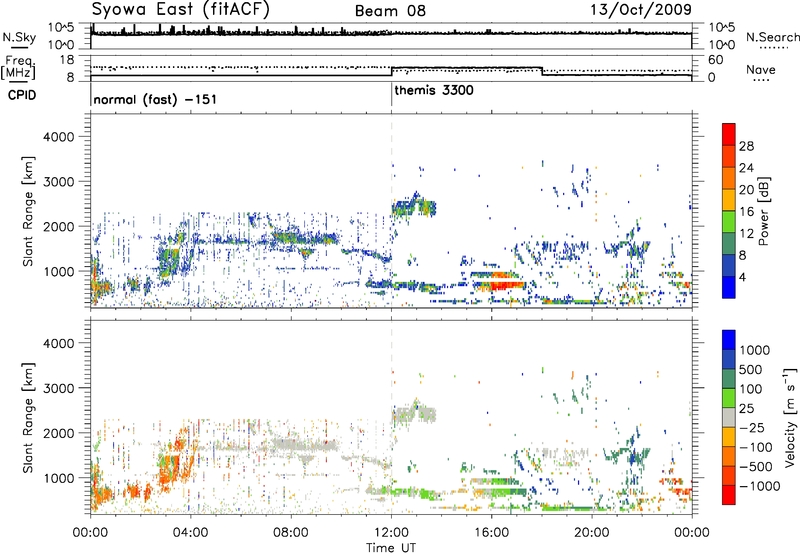
Task: Click the bright blue bottom segment of Power bar
Action: (x=729, y=287)
